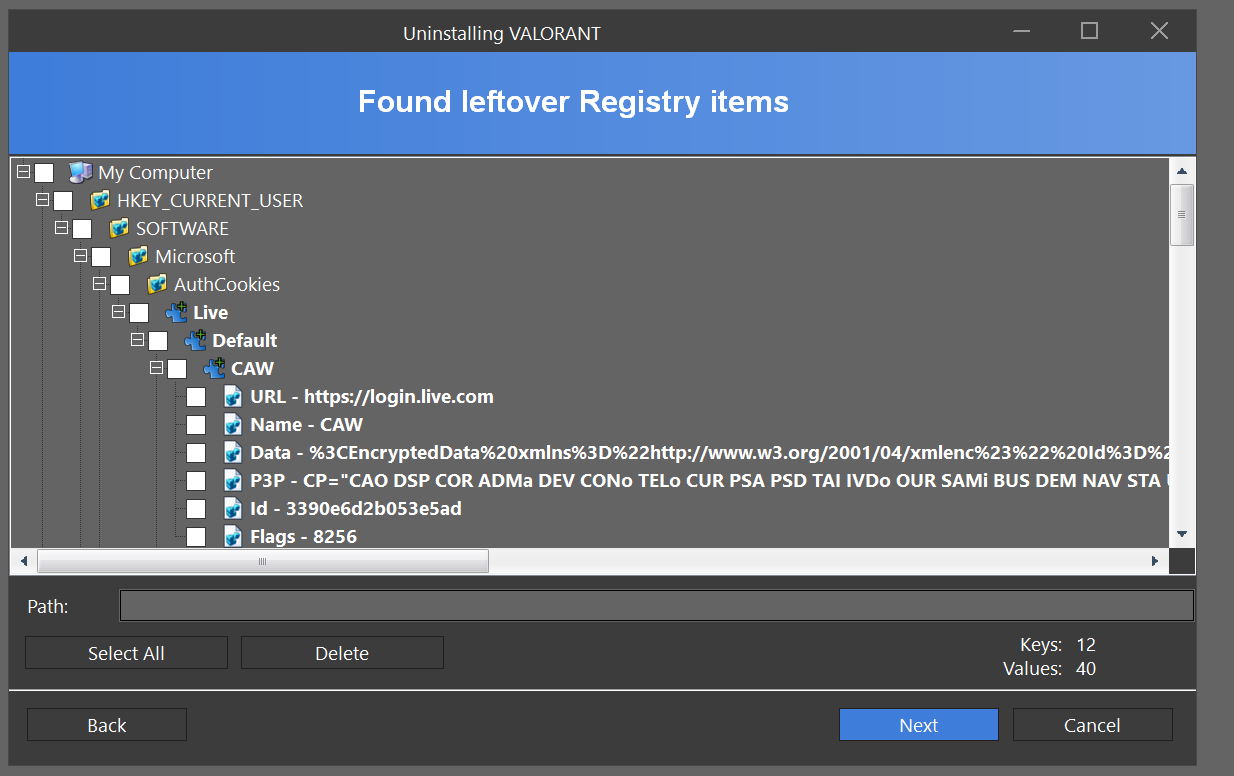Screen dimensions: 1234x776
Task: Click the Select All button
Action: [x=126, y=653]
